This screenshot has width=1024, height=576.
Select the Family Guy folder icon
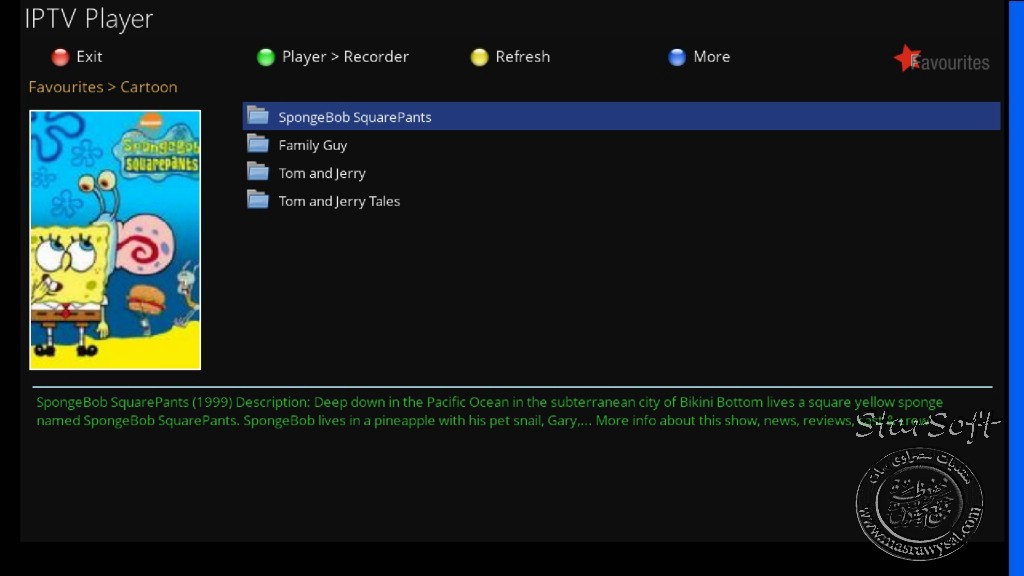(258, 144)
